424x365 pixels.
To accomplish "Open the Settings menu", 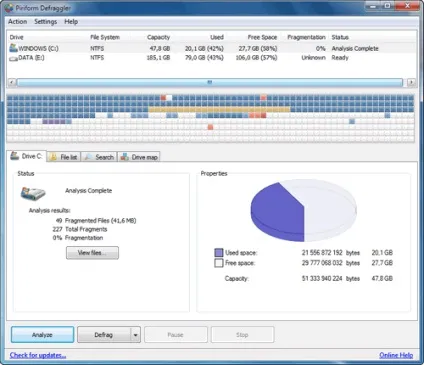I will (45, 22).
